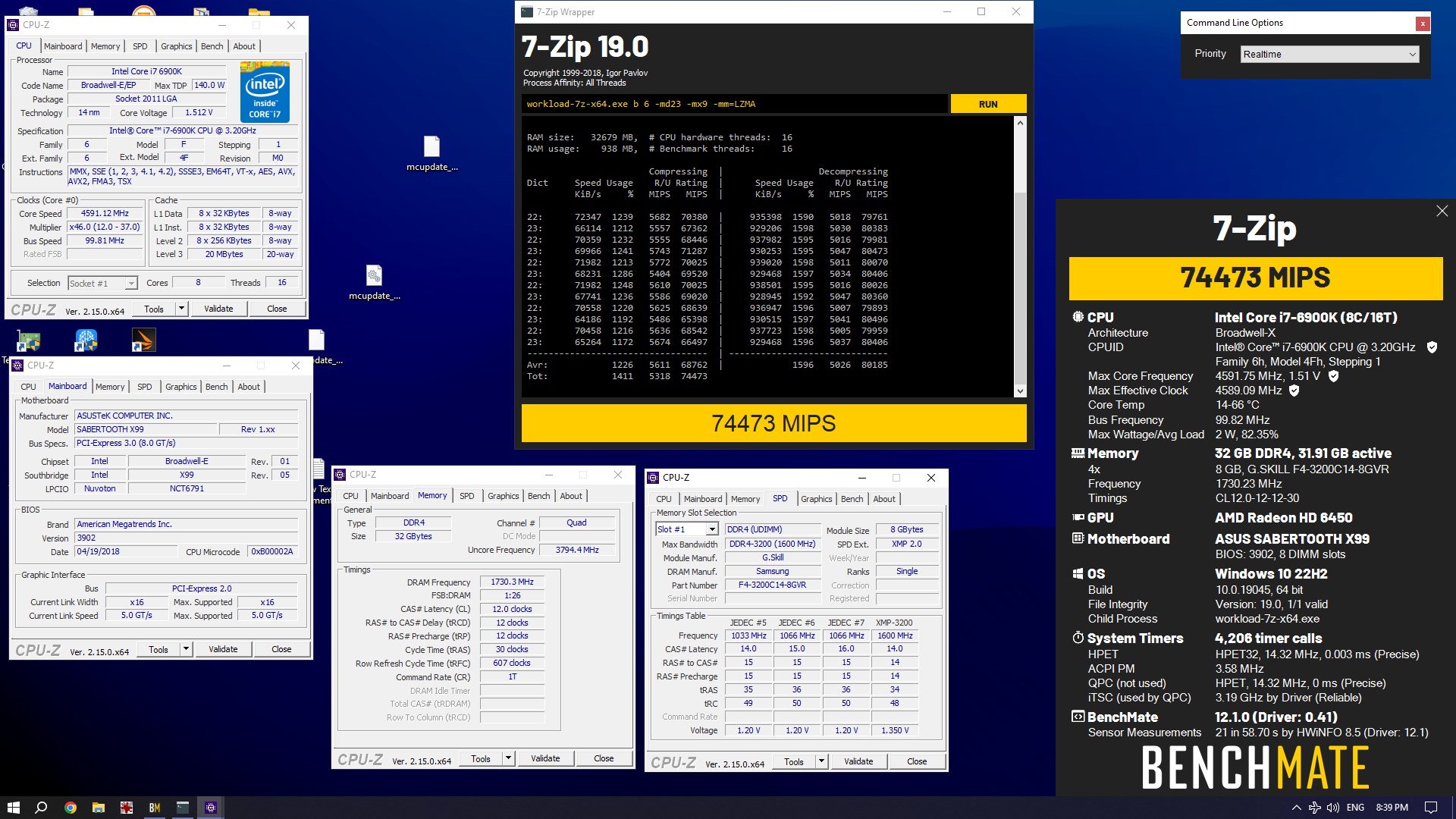
Task: Close the Command Line Options panel
Action: (x=1423, y=24)
